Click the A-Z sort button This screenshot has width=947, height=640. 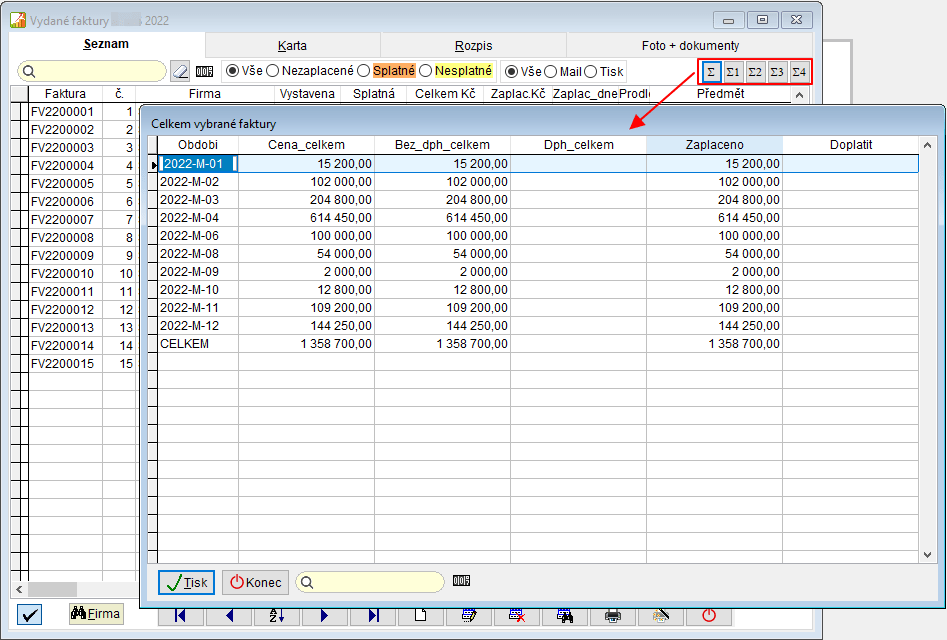(x=277, y=615)
